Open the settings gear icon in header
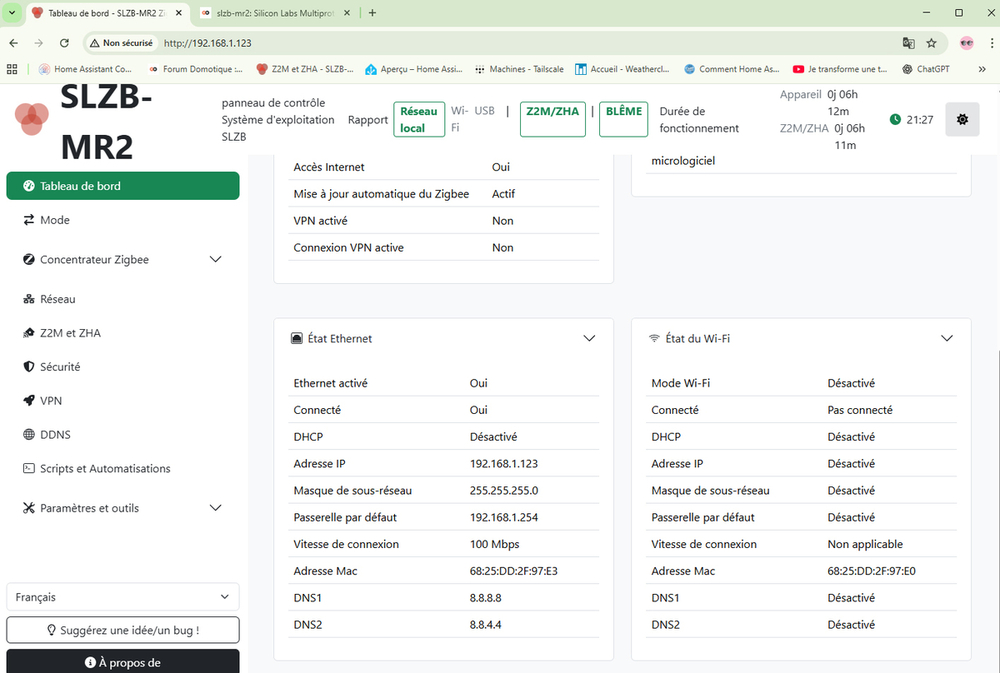Viewport: 1000px width, 673px height. point(962,119)
